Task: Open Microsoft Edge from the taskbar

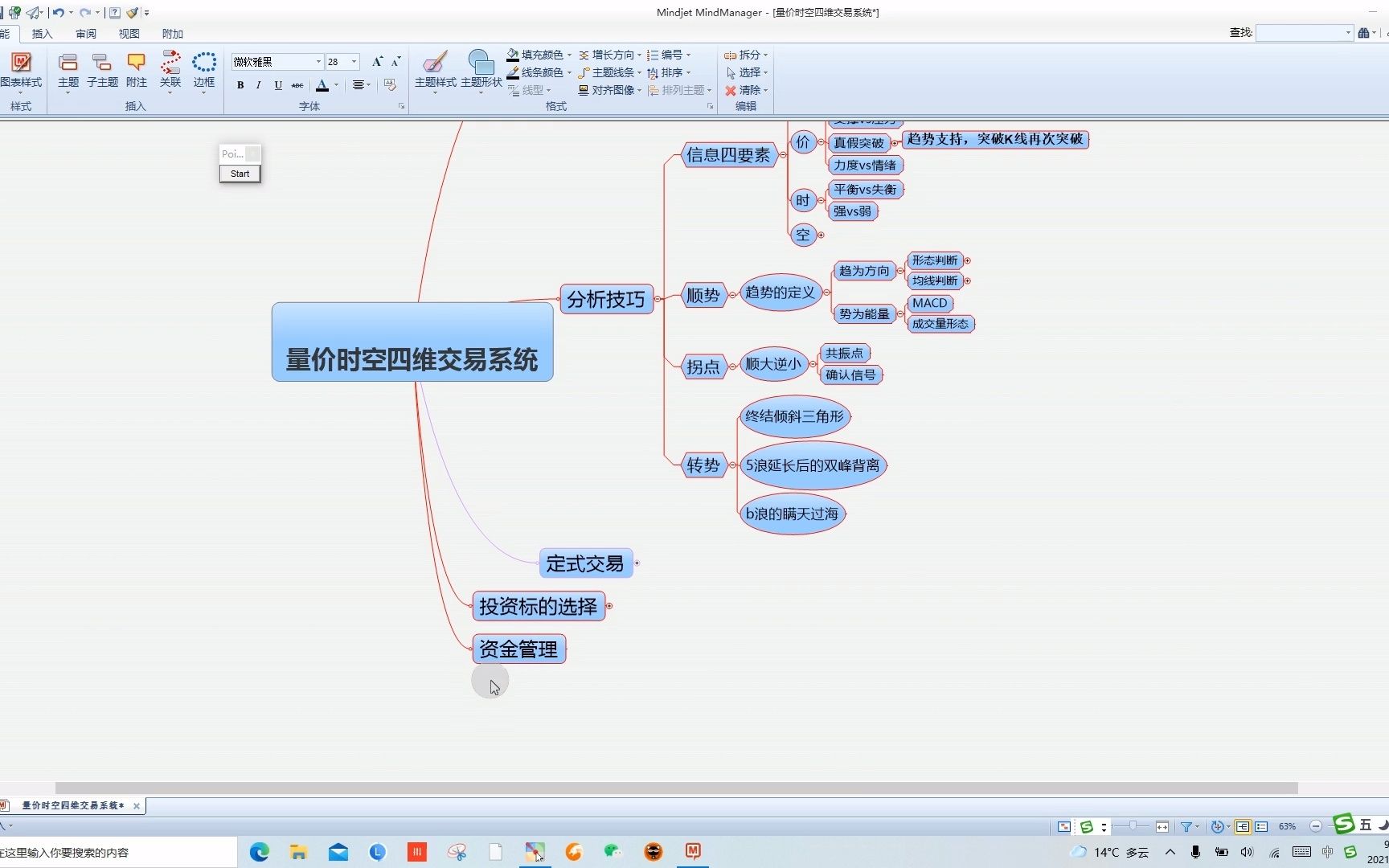Action: (260, 852)
